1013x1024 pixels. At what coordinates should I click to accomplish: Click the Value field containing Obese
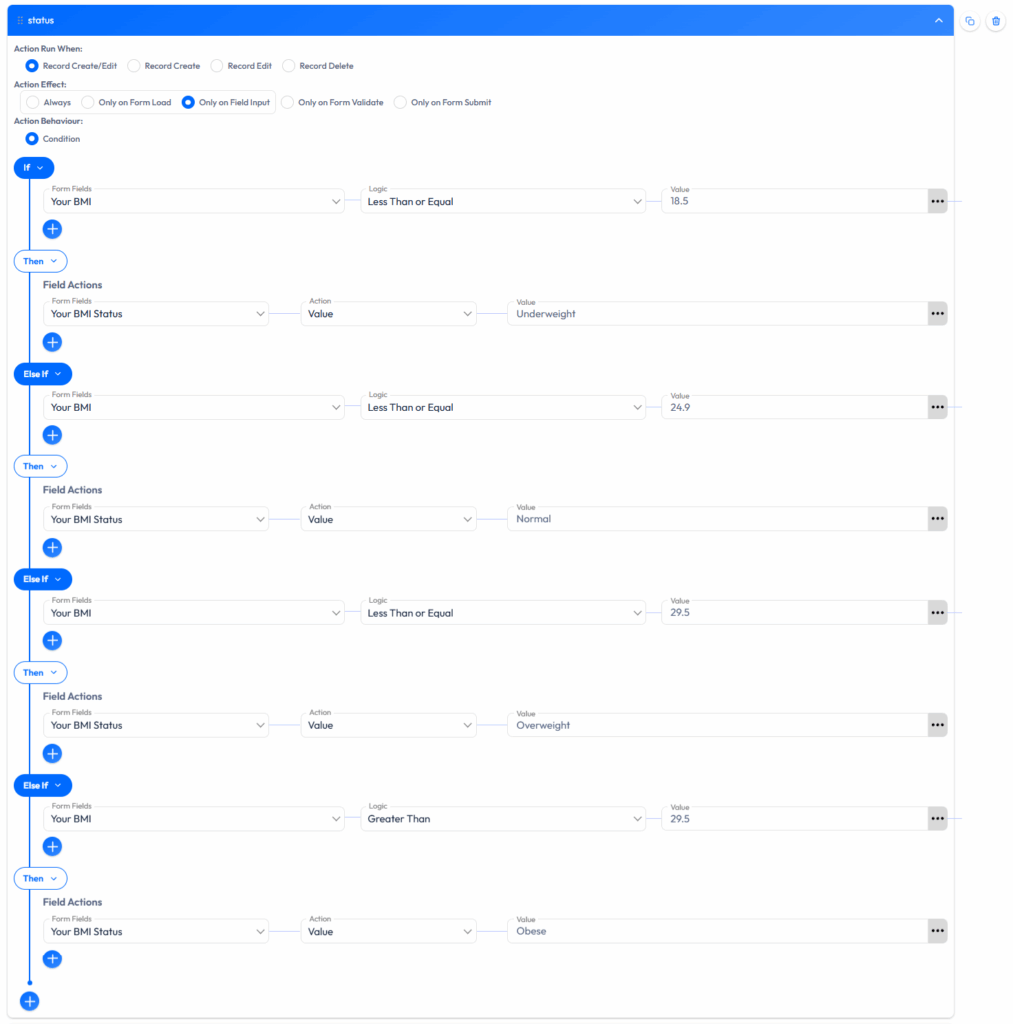pos(716,932)
